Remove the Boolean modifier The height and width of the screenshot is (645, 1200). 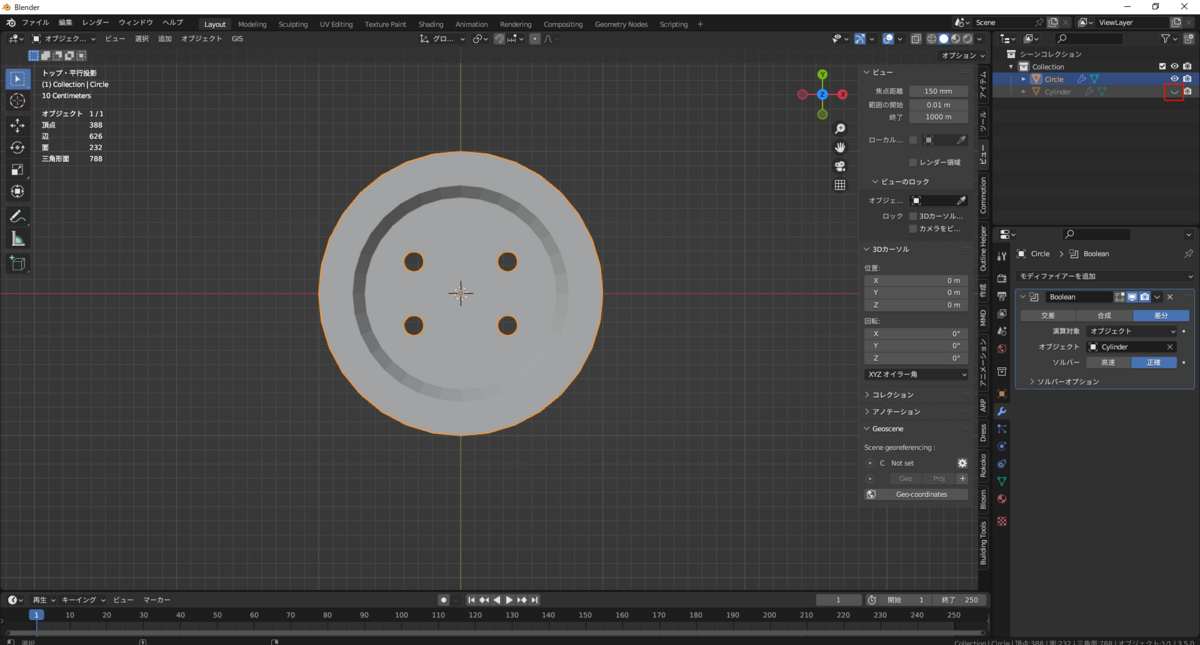(x=1170, y=297)
